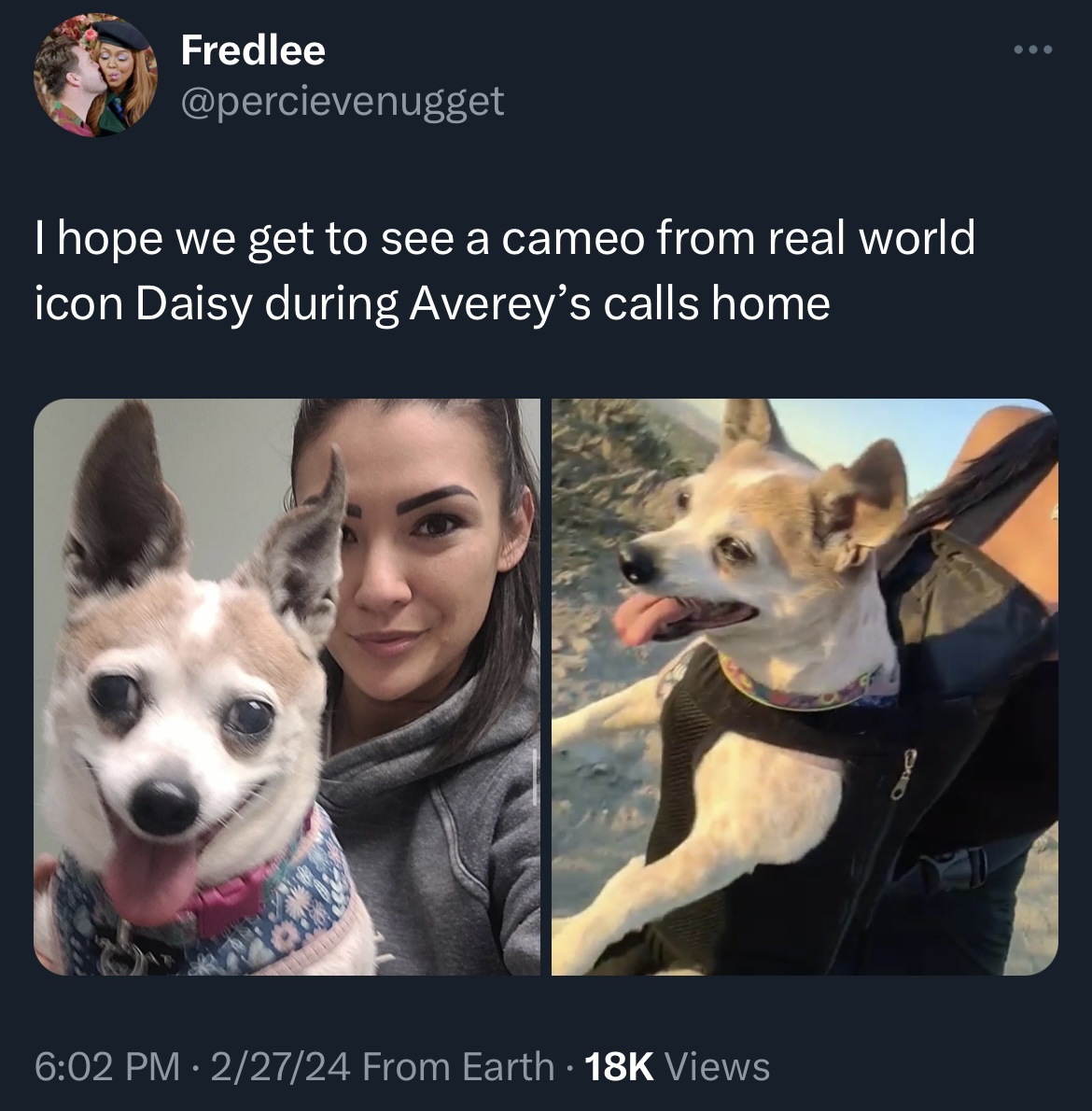The width and height of the screenshot is (1092, 1111).
Task: Open the three-dot more options menu
Action: pyautogui.click(x=1032, y=49)
